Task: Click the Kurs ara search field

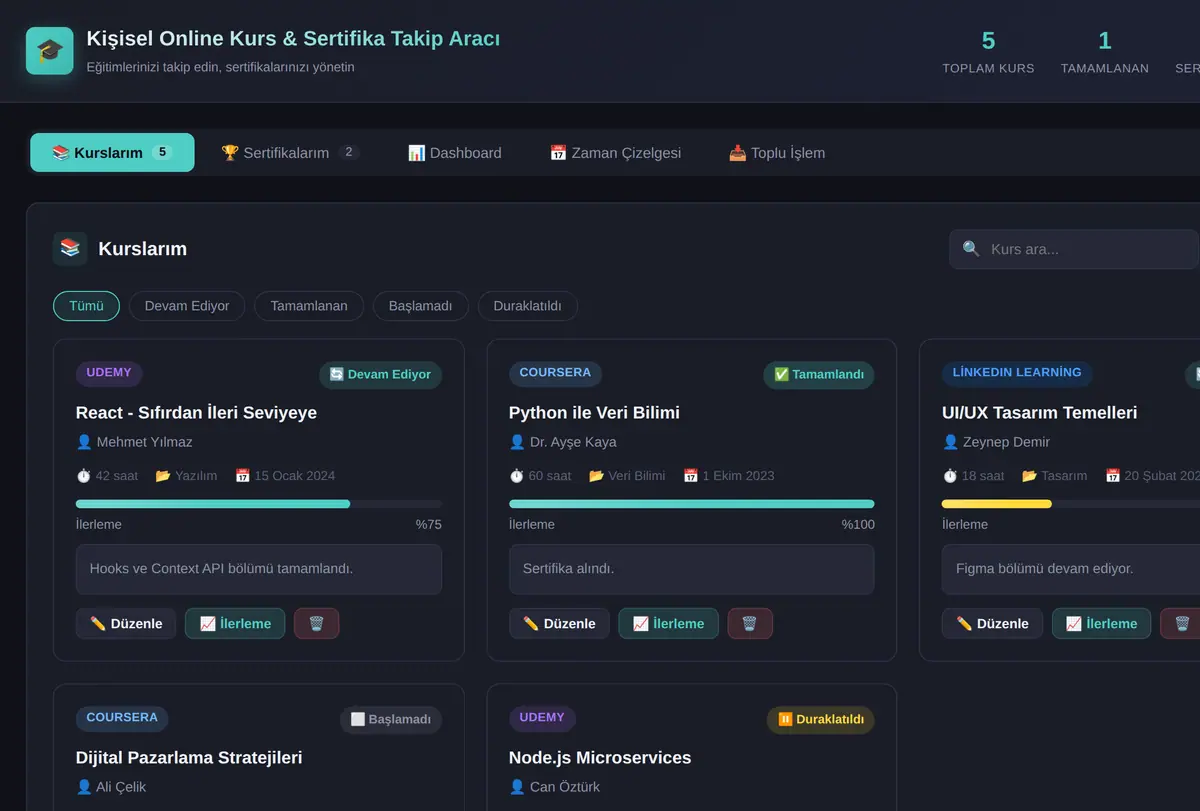Action: coord(1075,249)
